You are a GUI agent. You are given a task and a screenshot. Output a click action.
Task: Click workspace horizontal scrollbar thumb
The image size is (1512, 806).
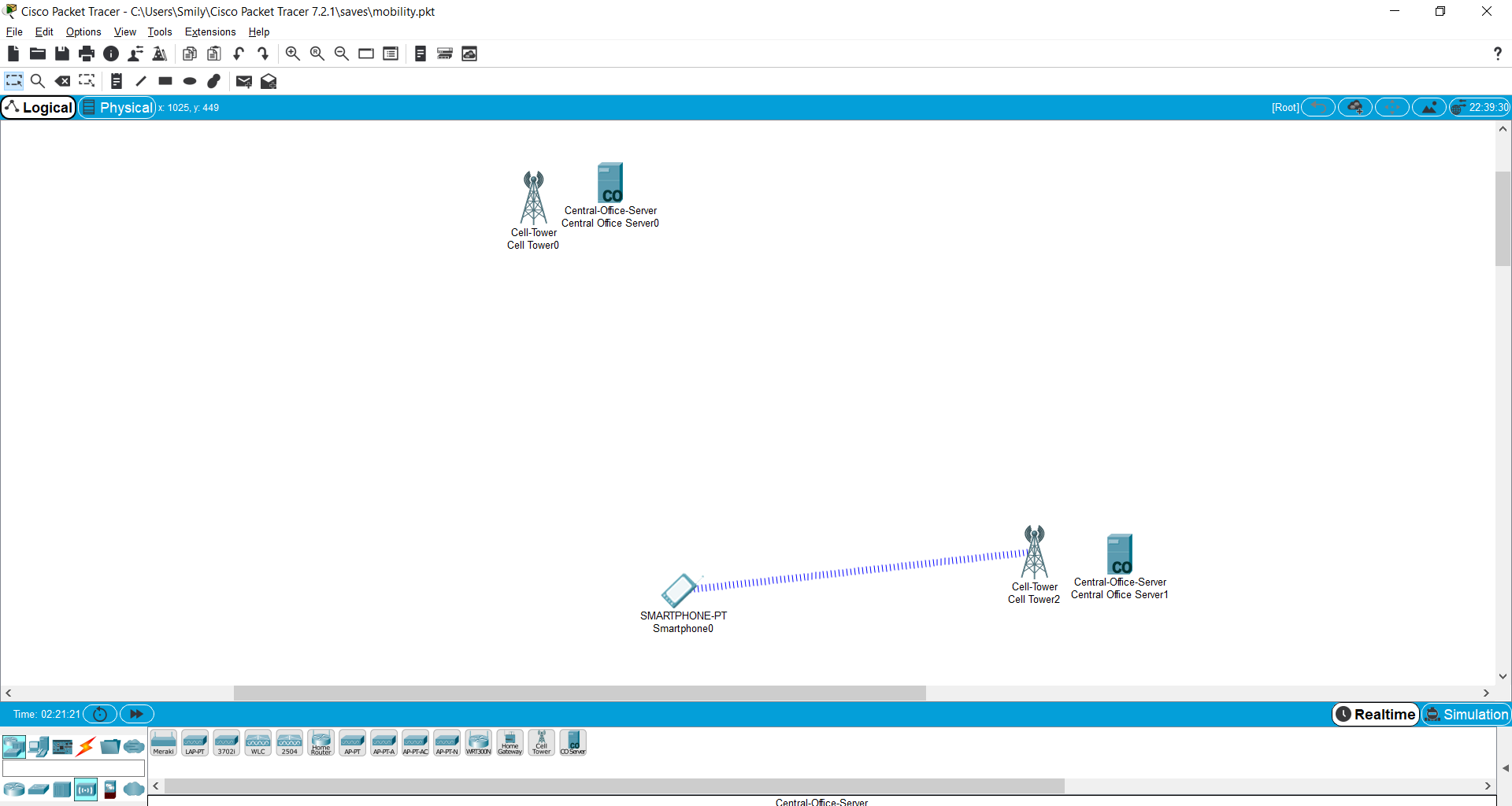click(x=580, y=693)
